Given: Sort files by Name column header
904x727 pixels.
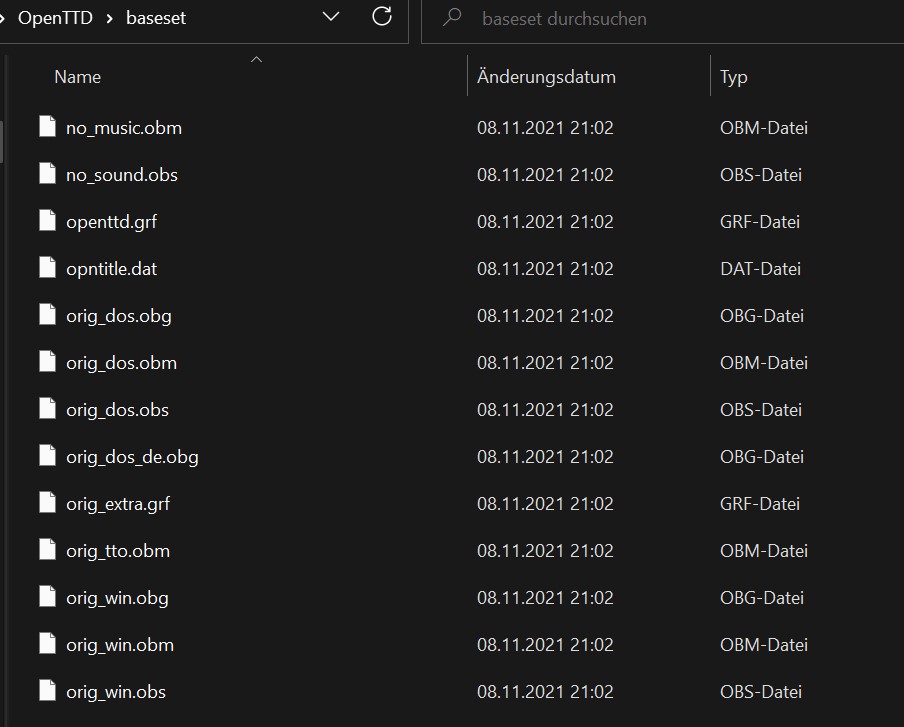Looking at the screenshot, I should (x=78, y=77).
